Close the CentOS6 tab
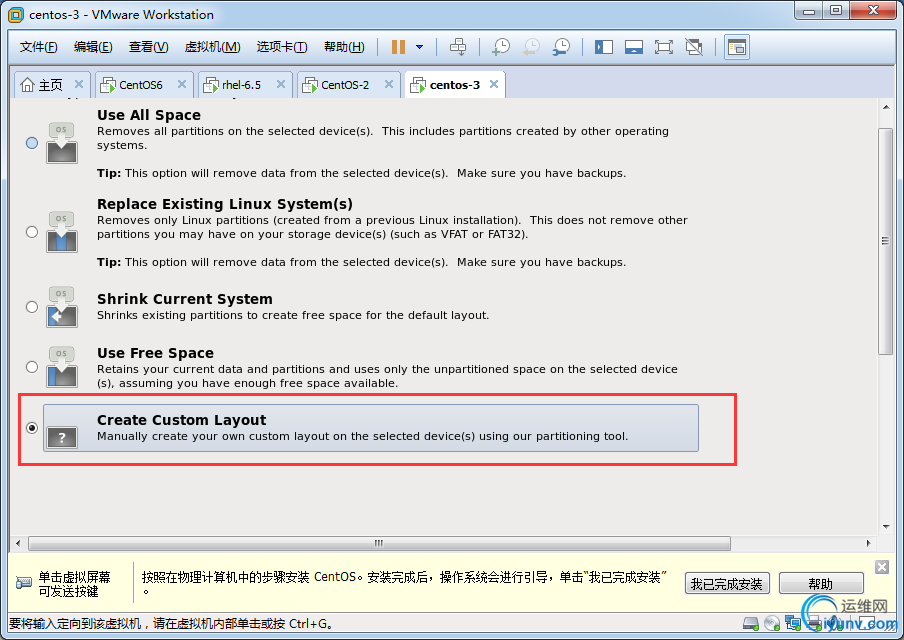Screen dimensions: 904x640 tap(182, 84)
